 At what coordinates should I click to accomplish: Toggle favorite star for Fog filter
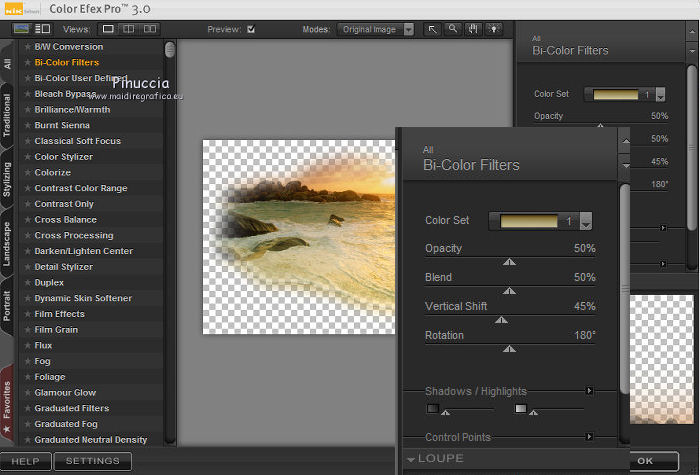click(28, 361)
